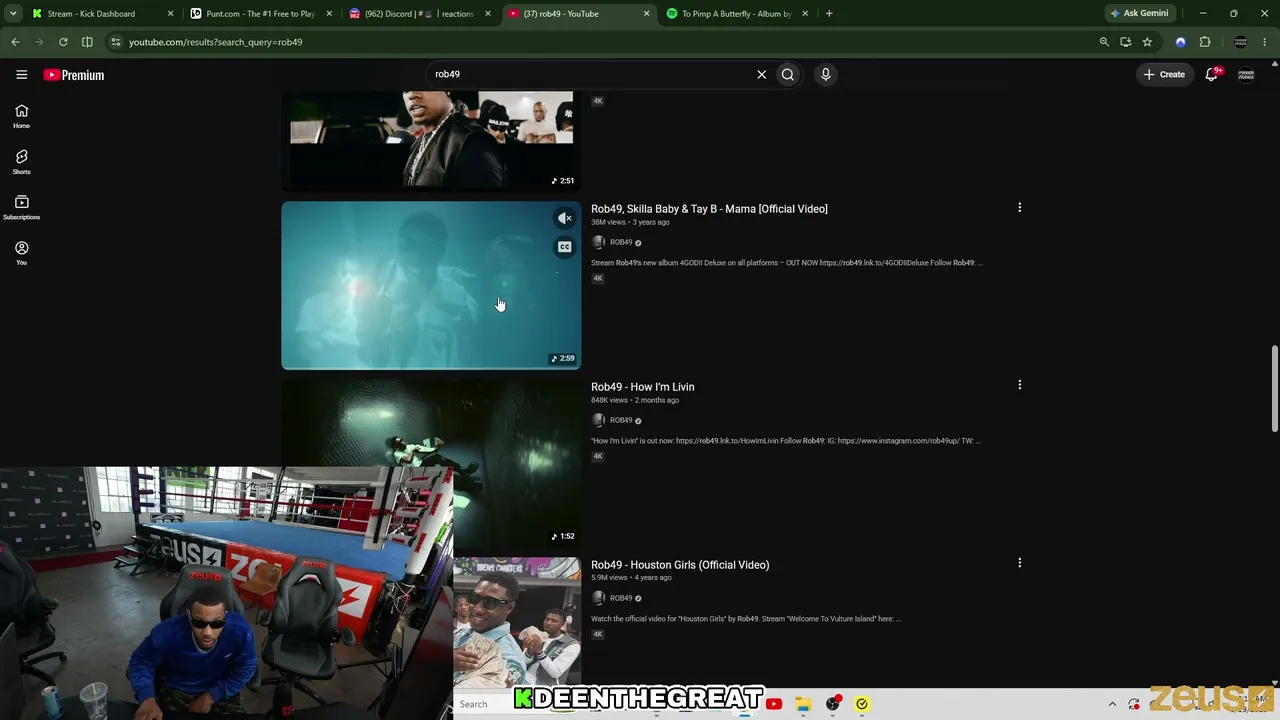Focus the YouTube search field containing rob49

[x=590, y=74]
